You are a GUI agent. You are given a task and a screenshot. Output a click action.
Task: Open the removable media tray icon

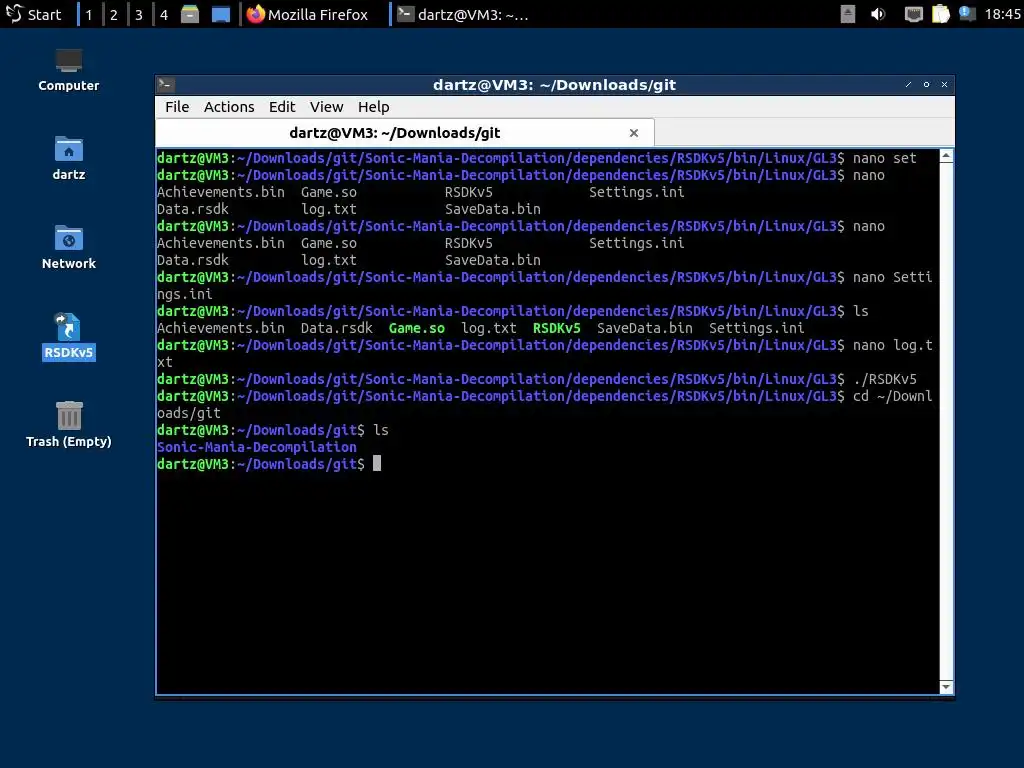click(848, 14)
